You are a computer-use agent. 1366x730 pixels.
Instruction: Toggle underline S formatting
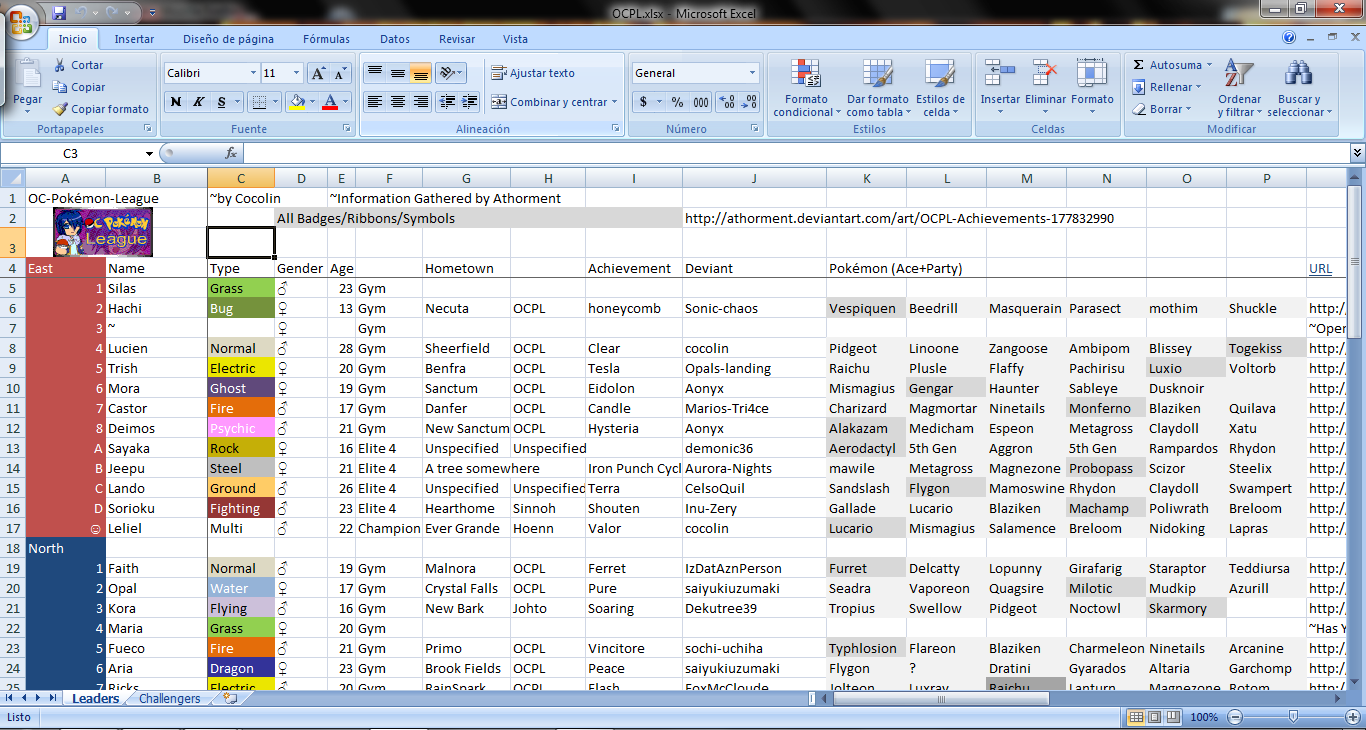coord(221,102)
